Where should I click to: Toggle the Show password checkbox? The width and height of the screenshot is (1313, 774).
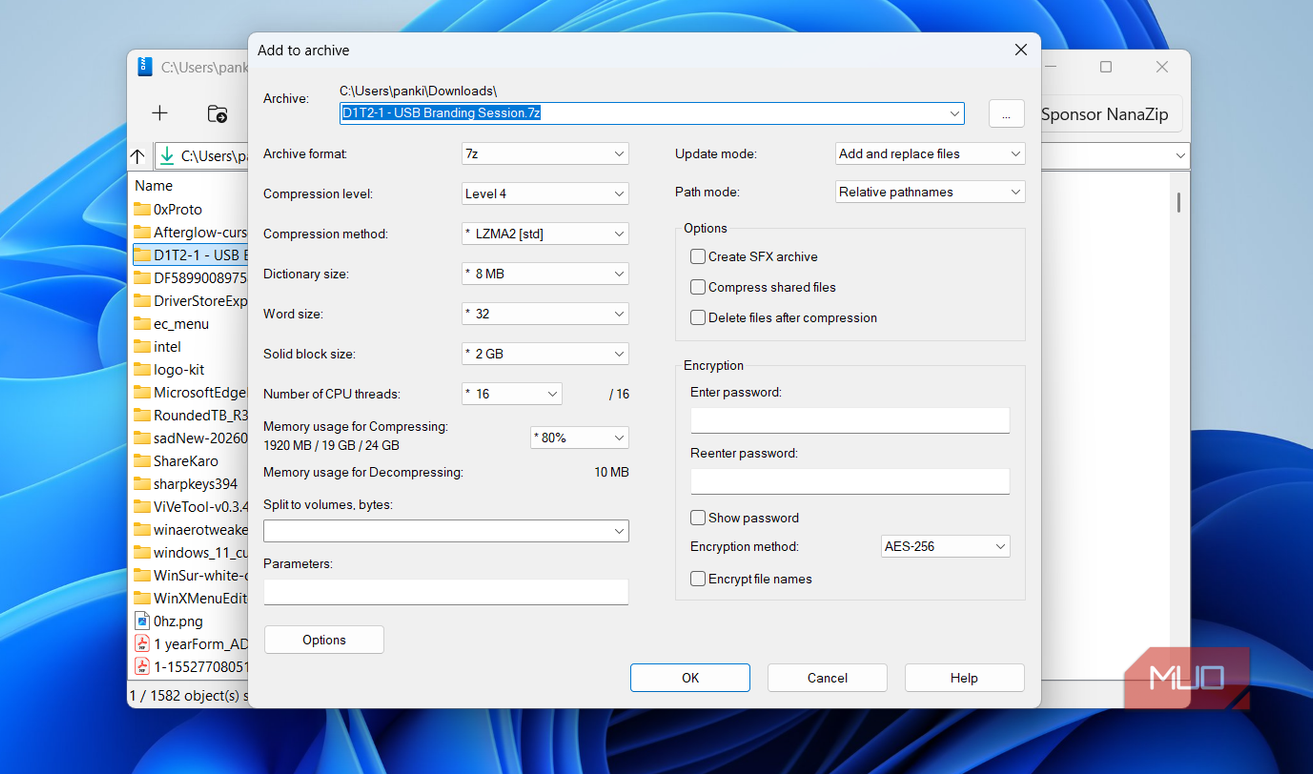[x=698, y=518]
